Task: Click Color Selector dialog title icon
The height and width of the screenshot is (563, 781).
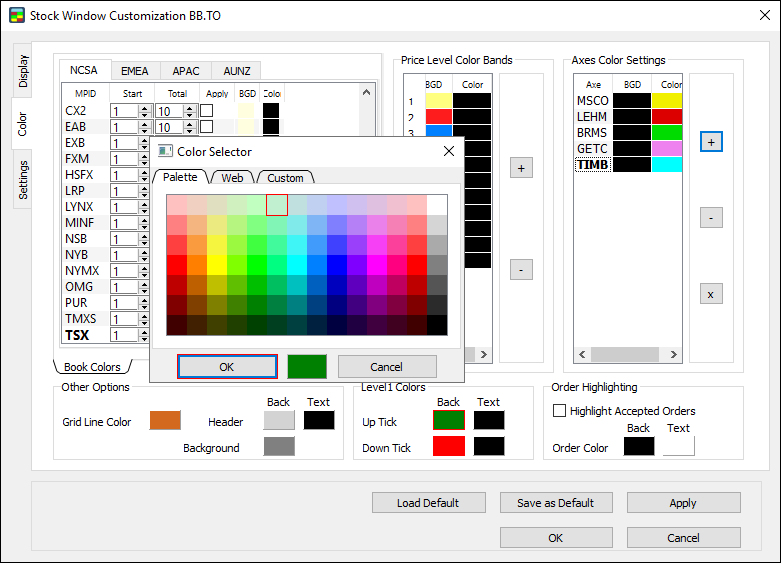Action: click(x=166, y=152)
